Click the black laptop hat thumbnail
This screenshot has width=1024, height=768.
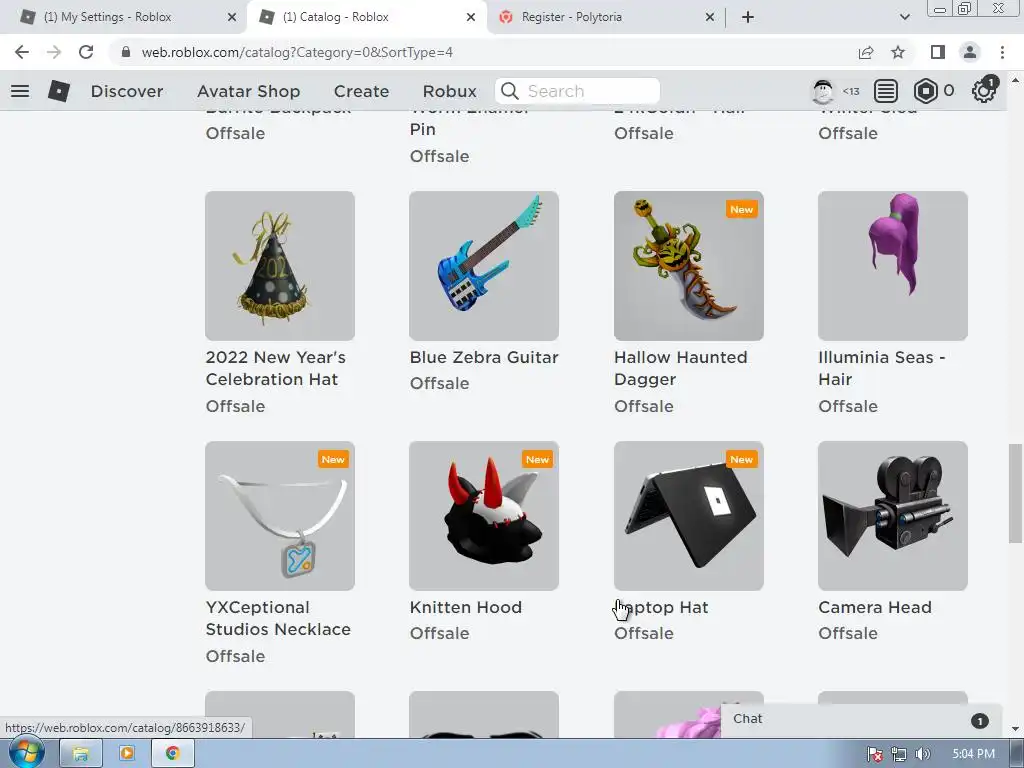(x=688, y=516)
